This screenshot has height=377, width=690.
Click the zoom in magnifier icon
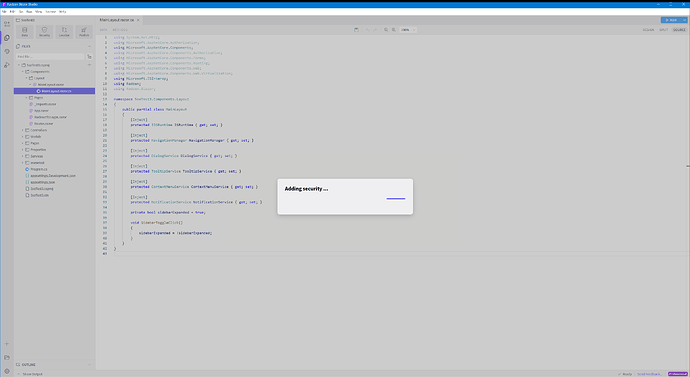(394, 30)
